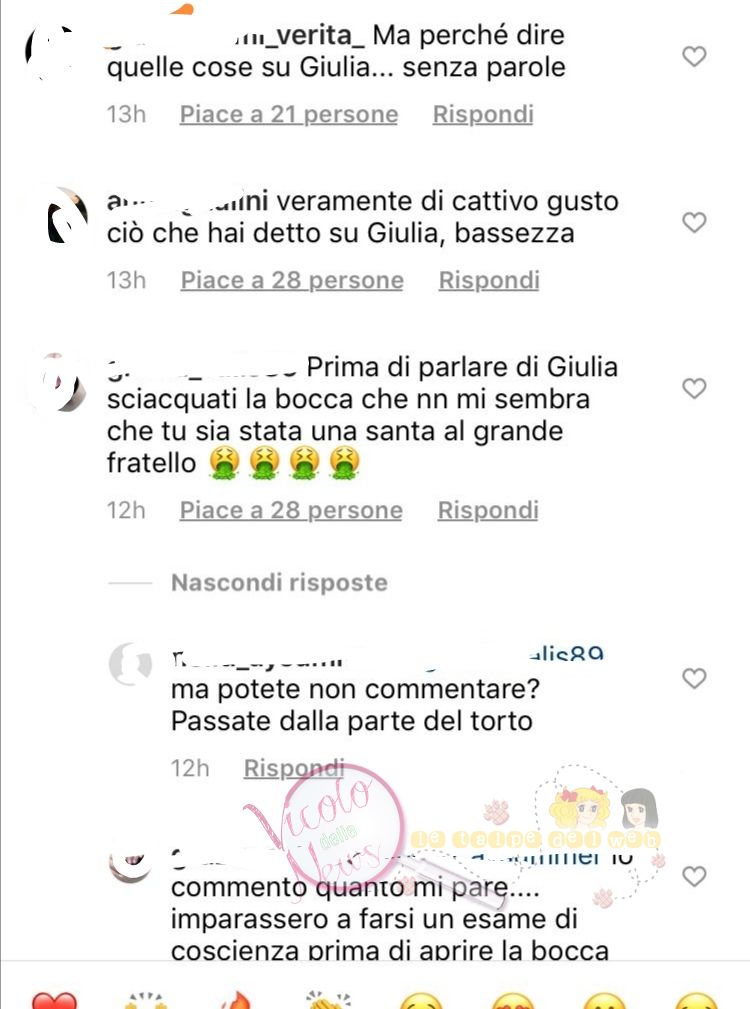Reply to "Passate dalla parte del torto"
750x1009 pixels.
294,768
